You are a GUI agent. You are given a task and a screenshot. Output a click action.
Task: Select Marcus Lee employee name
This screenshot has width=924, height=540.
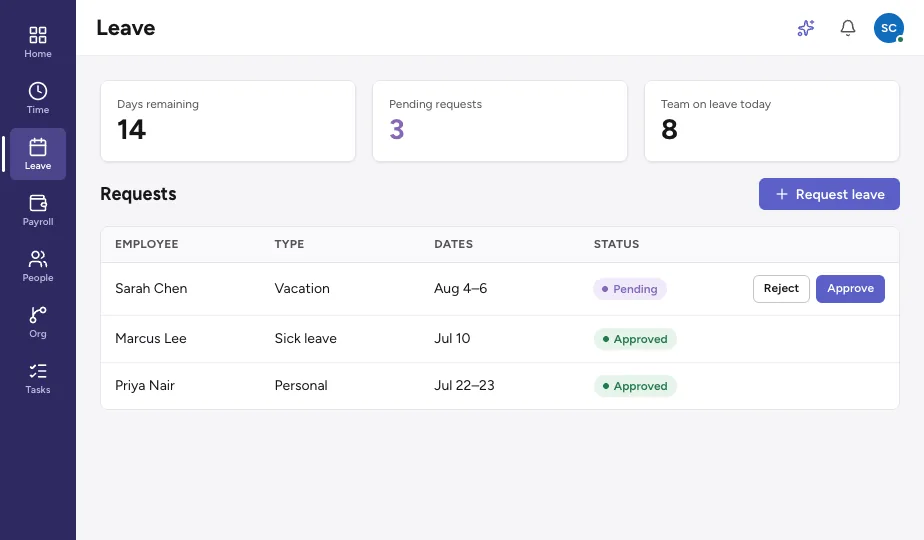tap(151, 338)
